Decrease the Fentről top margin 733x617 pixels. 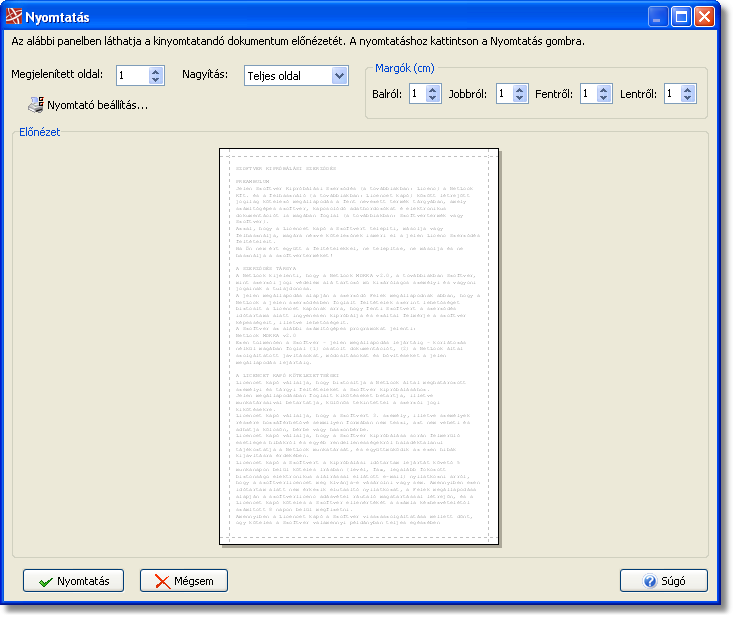coord(604,98)
